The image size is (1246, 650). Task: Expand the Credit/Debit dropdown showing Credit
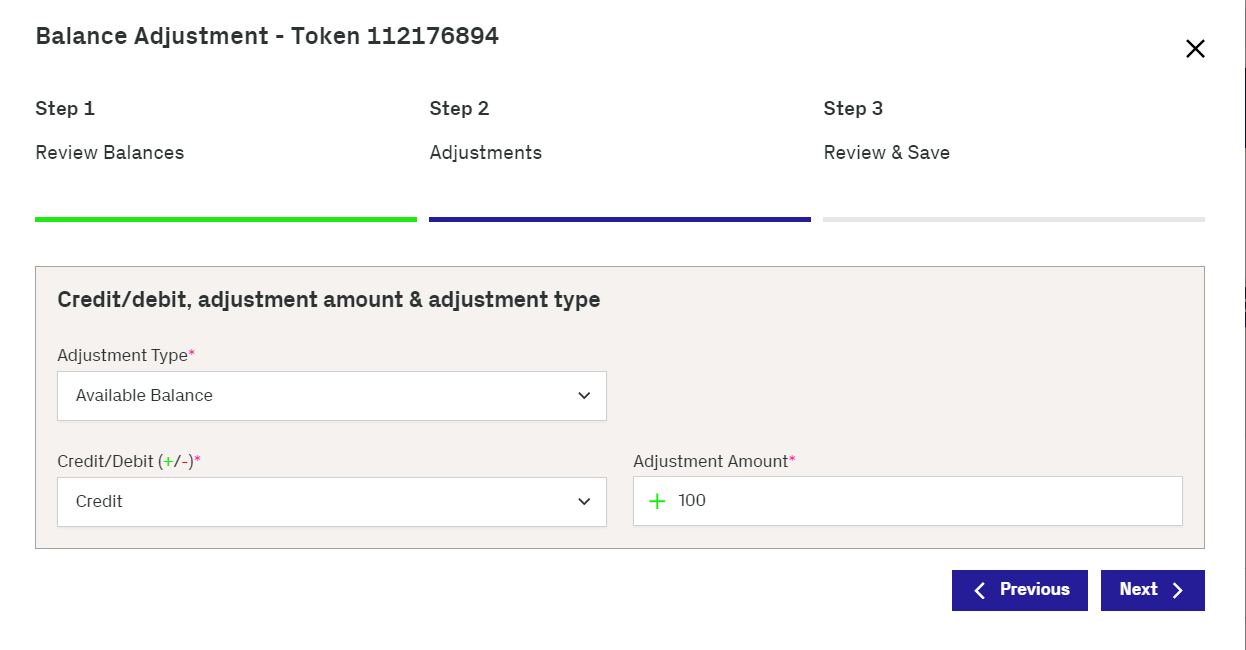click(332, 502)
